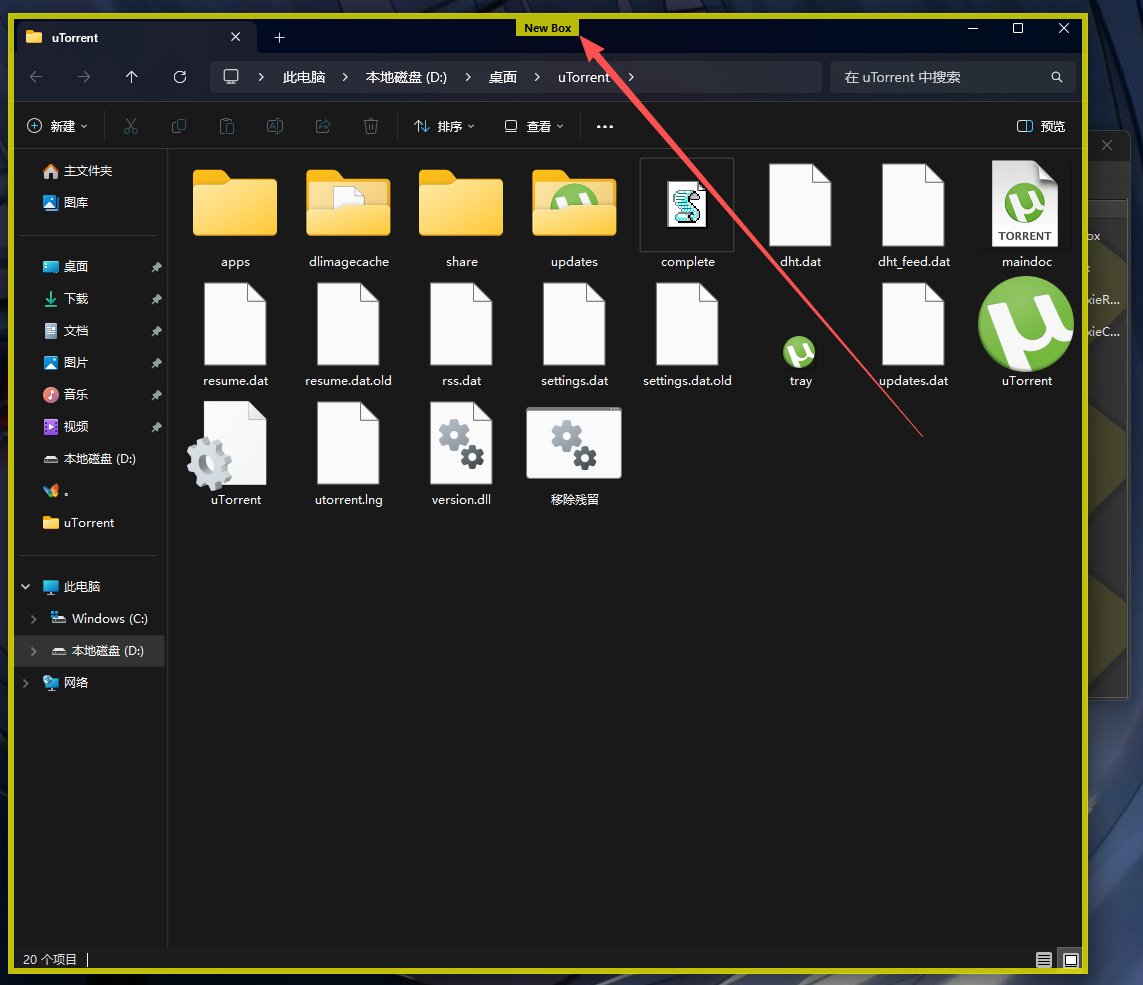Click 桌面 in the breadcrumb
Viewport: 1143px width, 985px height.
[x=502, y=77]
